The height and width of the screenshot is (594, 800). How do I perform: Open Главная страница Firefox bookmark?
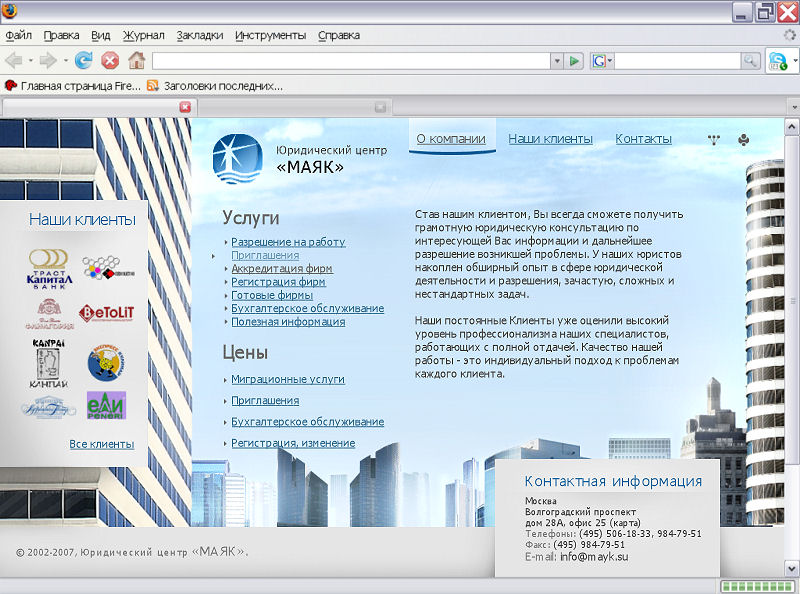pyautogui.click(x=73, y=86)
